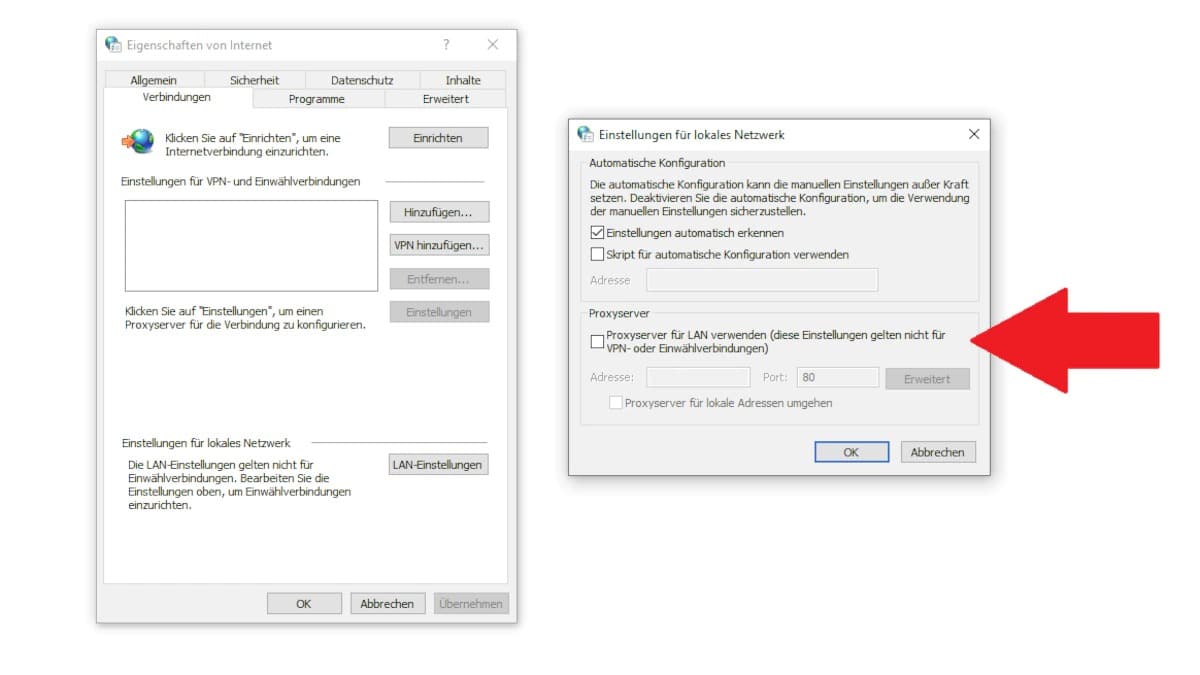This screenshot has width=1200, height=675.
Task: Click the greyed Einstellungen button
Action: coord(438,312)
